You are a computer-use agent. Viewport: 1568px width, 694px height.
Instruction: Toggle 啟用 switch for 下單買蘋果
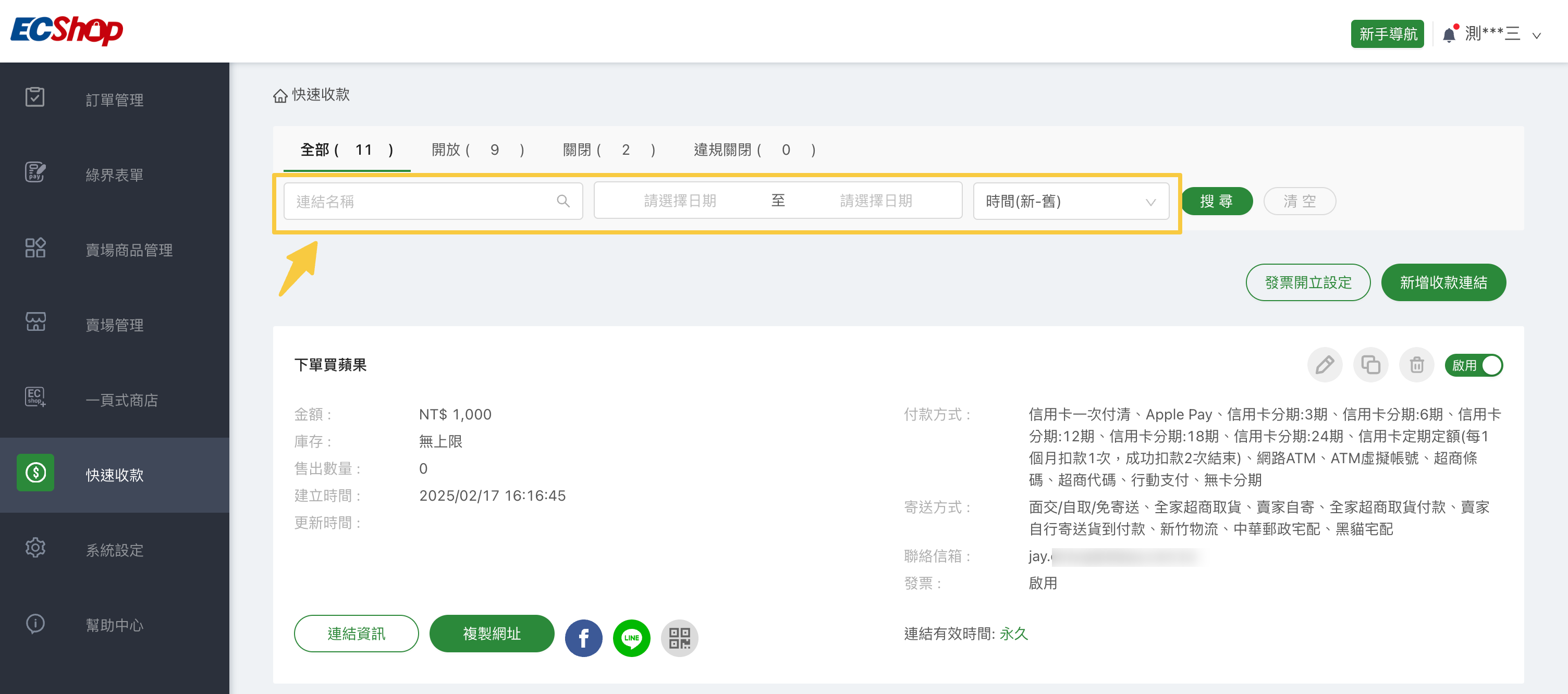1474,366
